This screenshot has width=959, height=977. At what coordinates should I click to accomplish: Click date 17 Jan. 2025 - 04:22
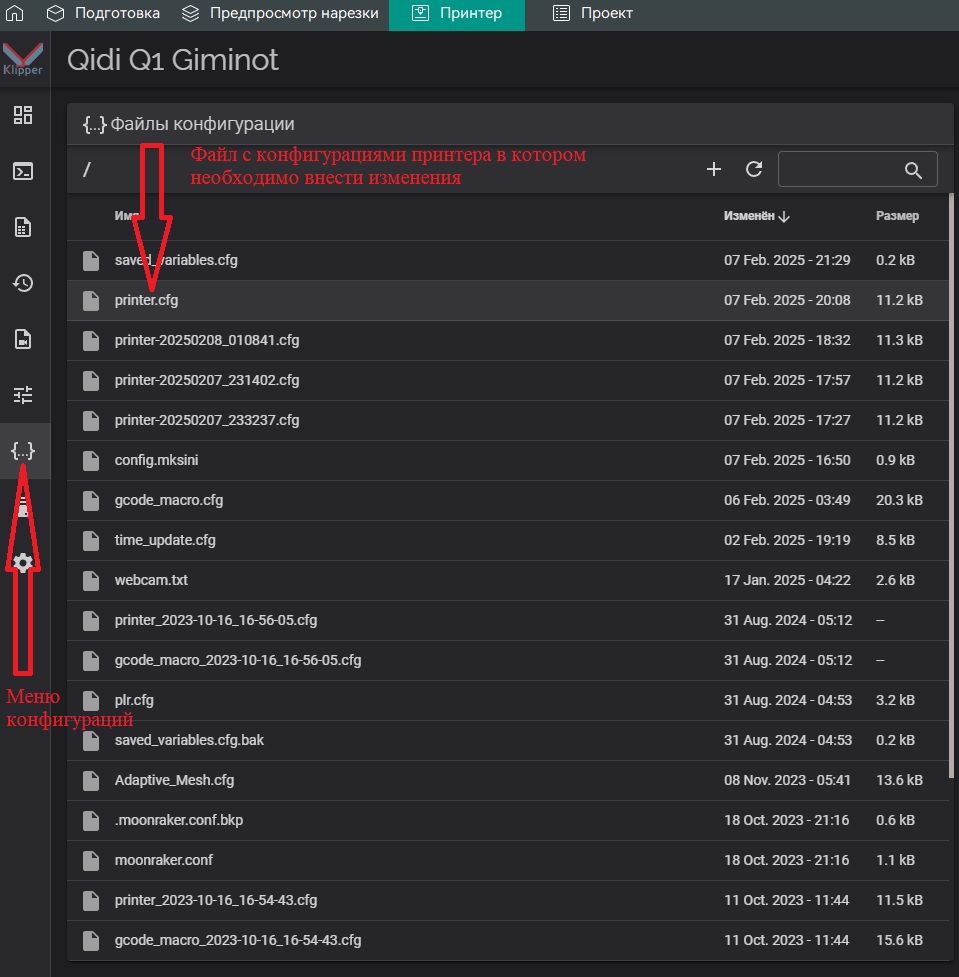tap(787, 580)
